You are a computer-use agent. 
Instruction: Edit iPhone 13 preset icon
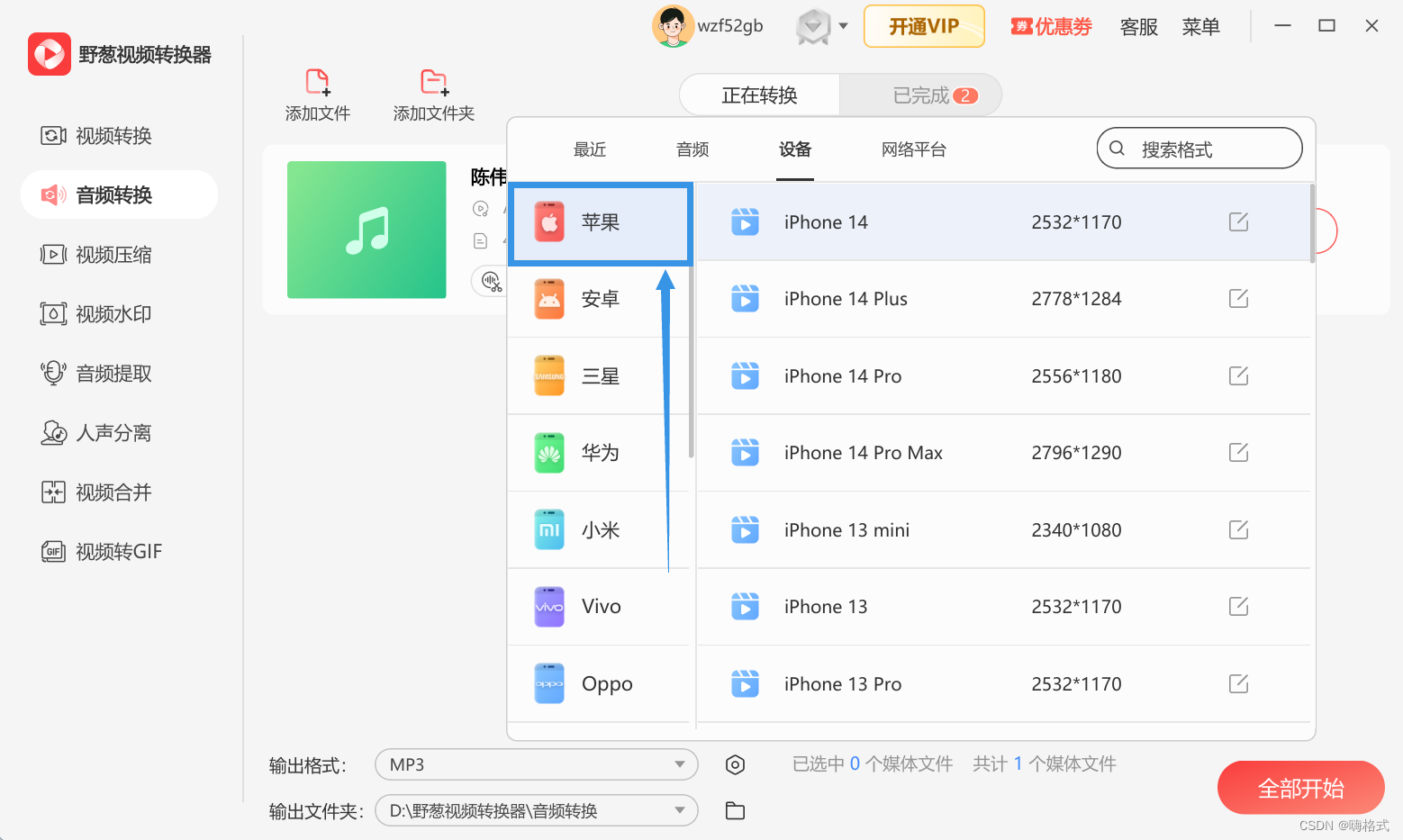coord(1239,606)
